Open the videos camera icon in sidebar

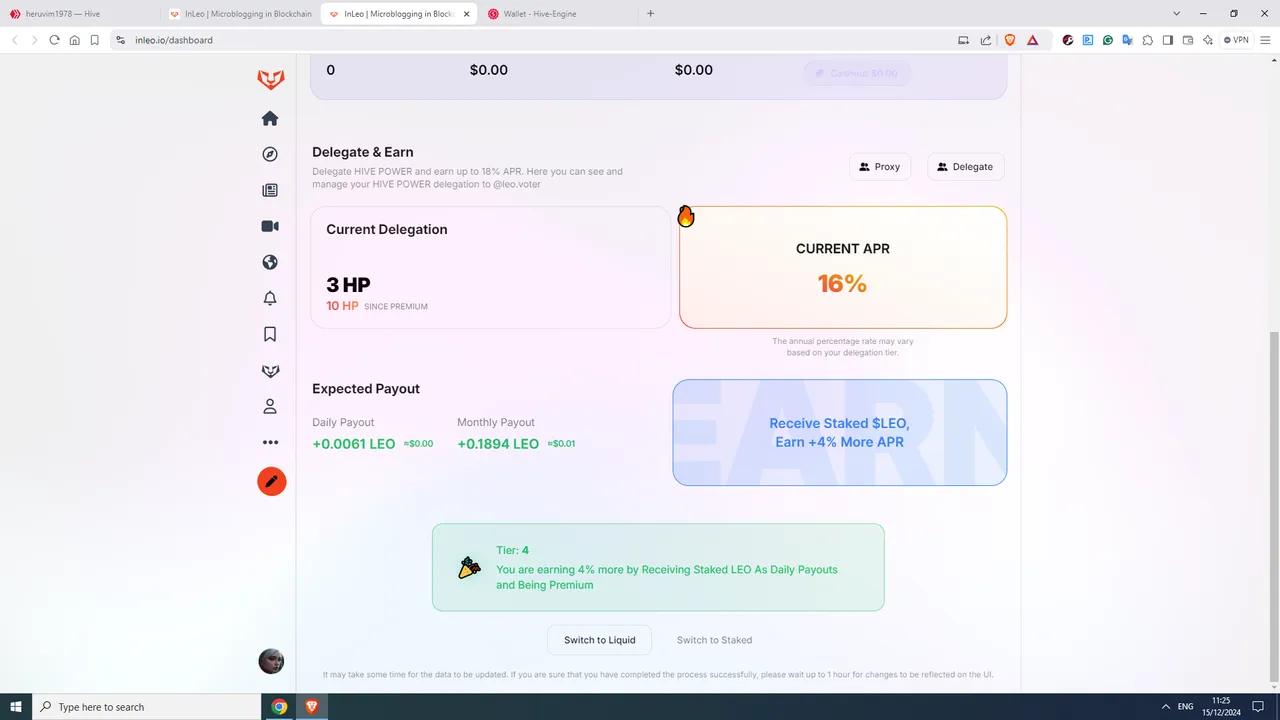[270, 226]
